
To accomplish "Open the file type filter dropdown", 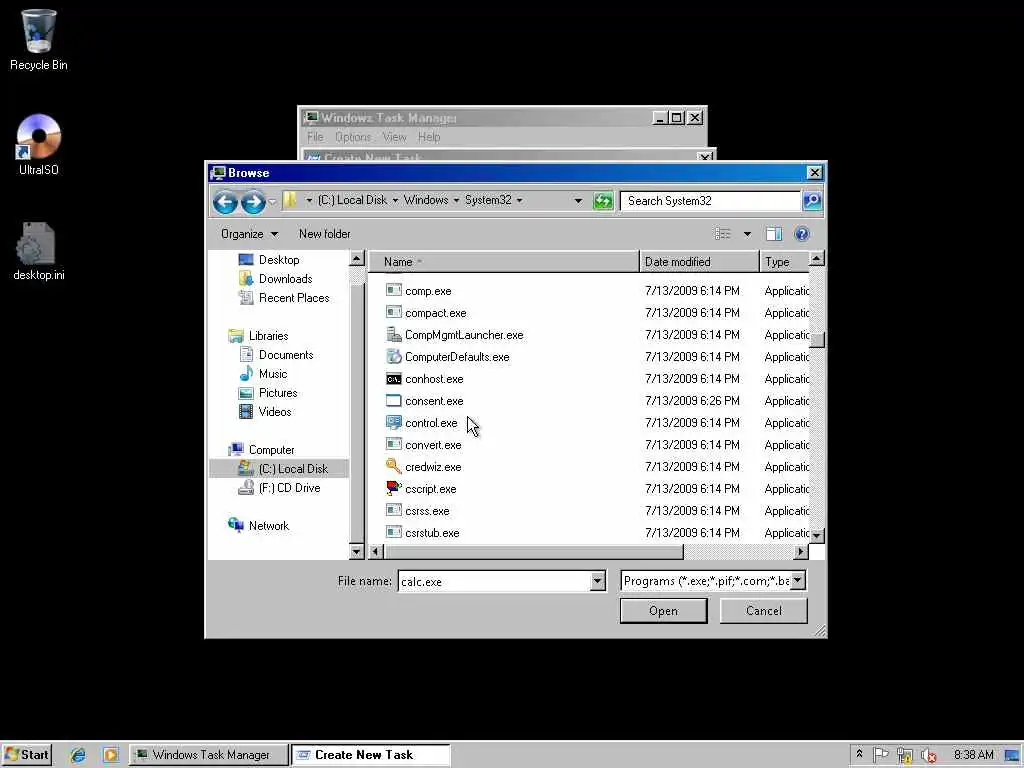I will tap(798, 580).
